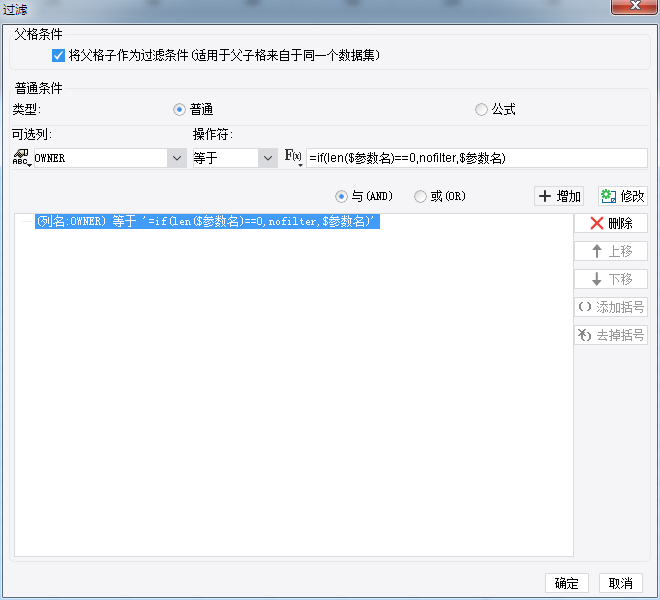Select the 公式 type radio button
Viewport: 660px width, 600px height.
[481, 110]
